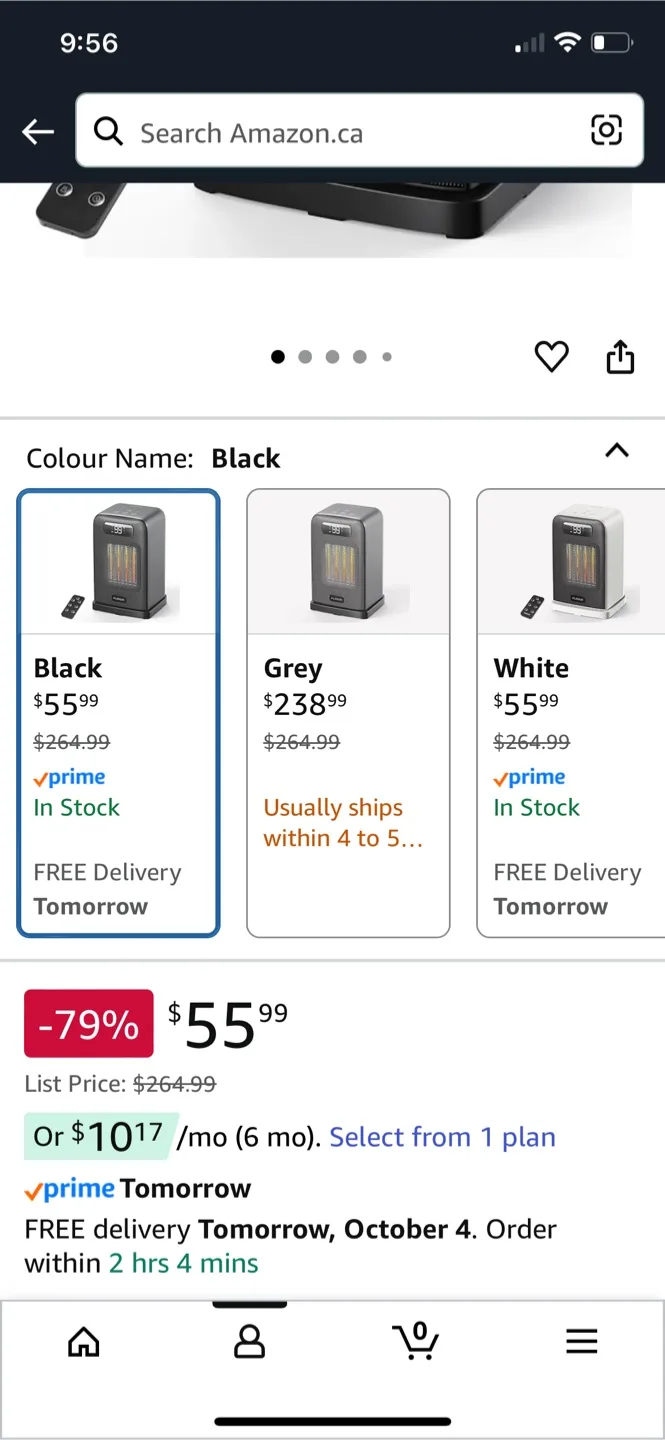Tap the -79% discount badge
The width and height of the screenshot is (665, 1440).
tap(88, 1023)
